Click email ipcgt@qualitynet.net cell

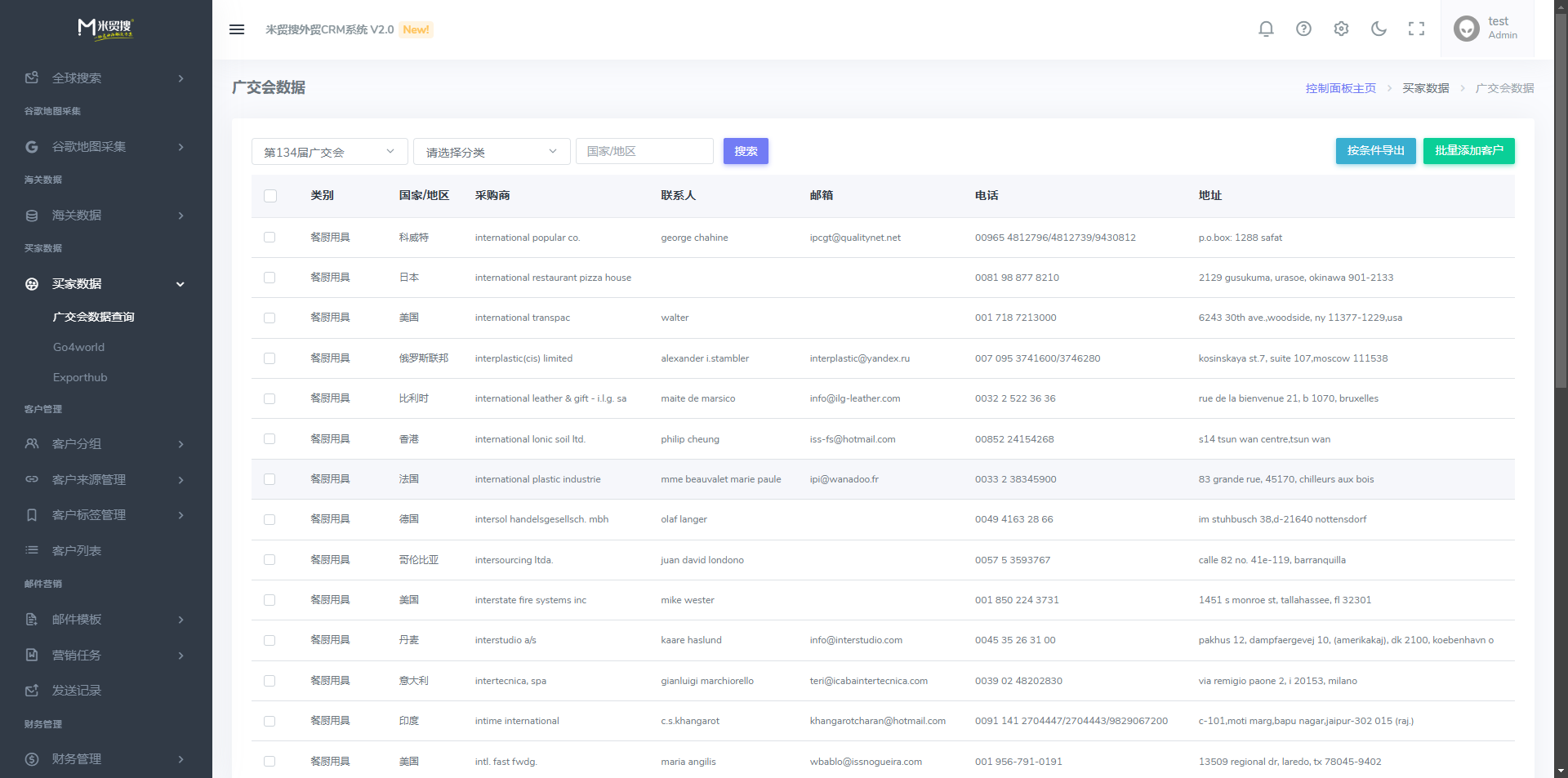(x=855, y=238)
